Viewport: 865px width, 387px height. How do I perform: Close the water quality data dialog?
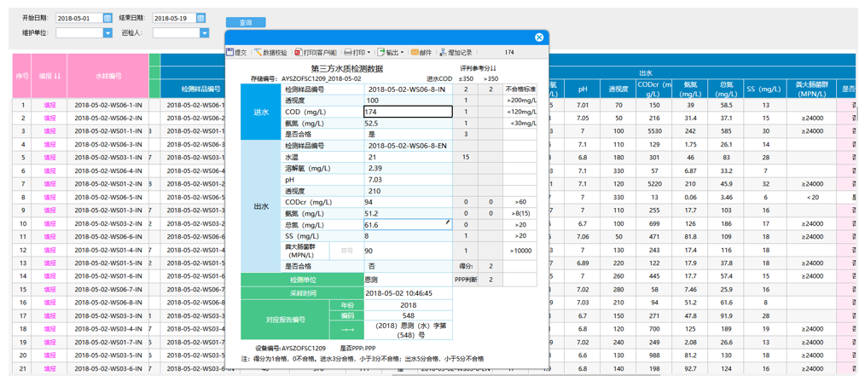click(540, 37)
